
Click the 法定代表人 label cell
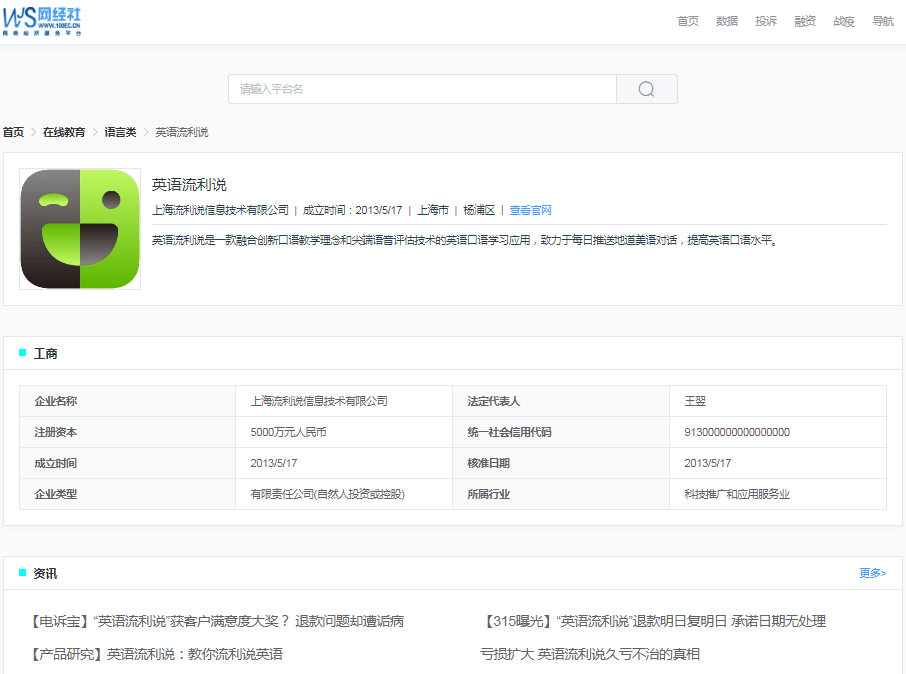tap(561, 401)
